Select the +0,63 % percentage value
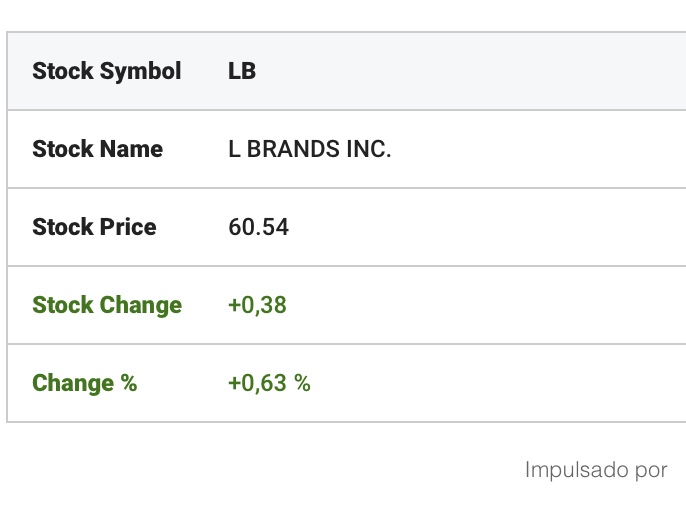 269,383
